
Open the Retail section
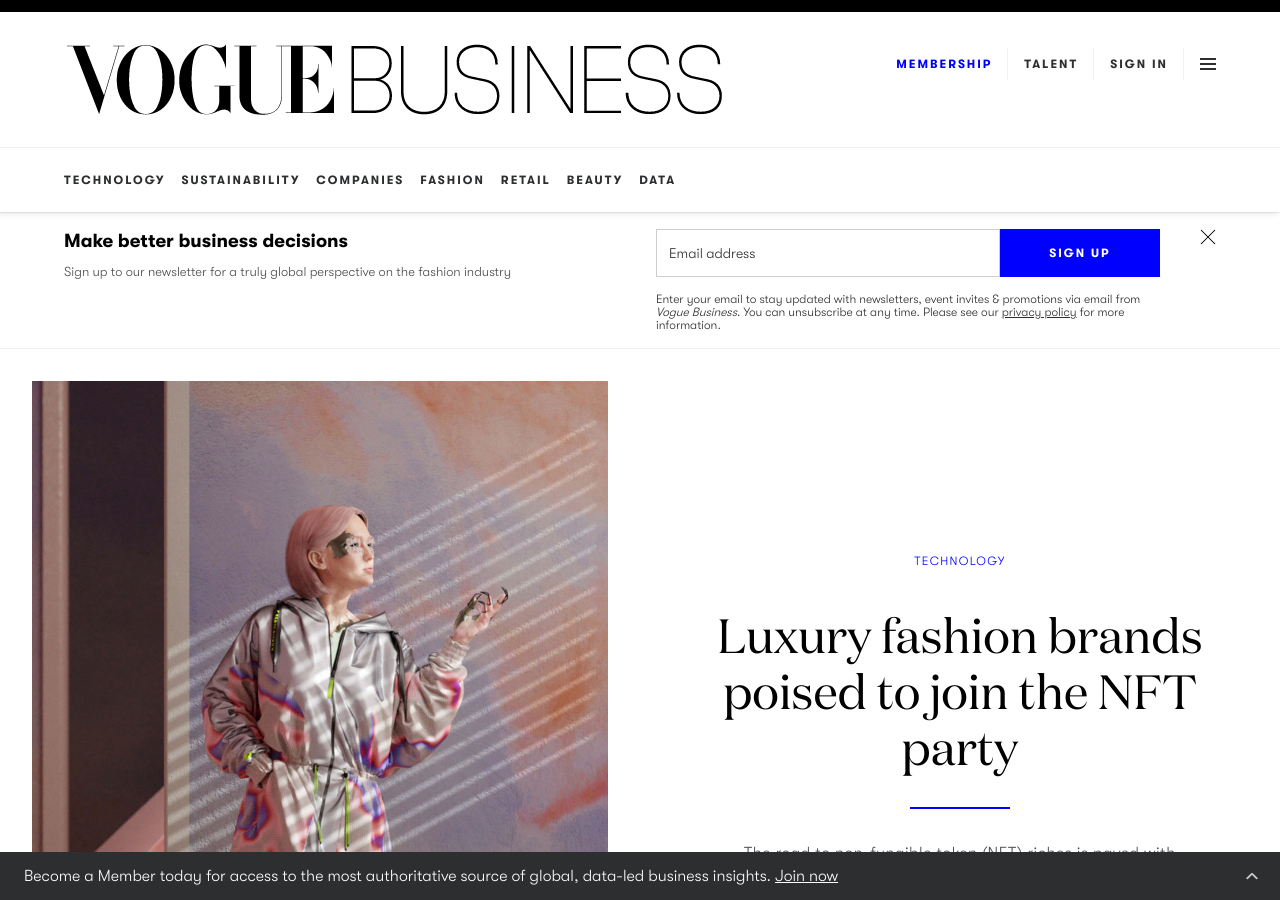526,180
